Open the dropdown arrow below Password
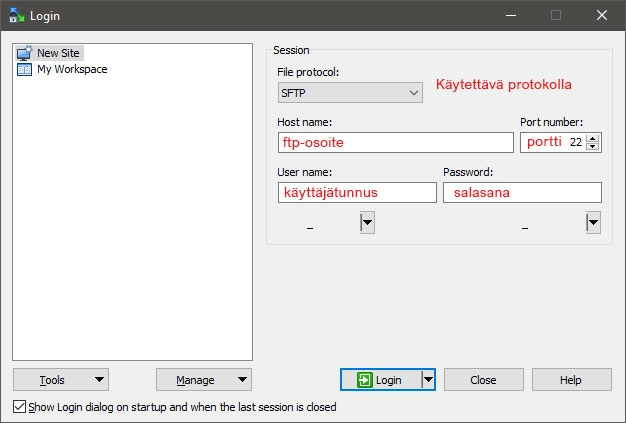This screenshot has height=423, width=626. [593, 223]
